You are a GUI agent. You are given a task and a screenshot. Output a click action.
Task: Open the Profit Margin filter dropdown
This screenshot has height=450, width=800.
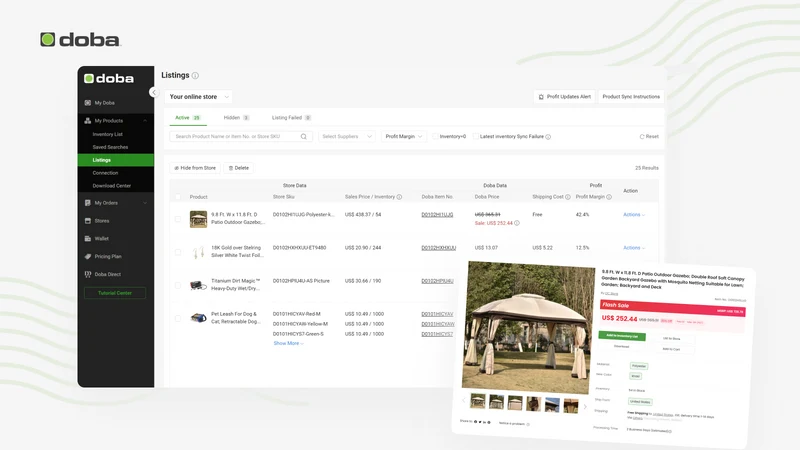(404, 137)
